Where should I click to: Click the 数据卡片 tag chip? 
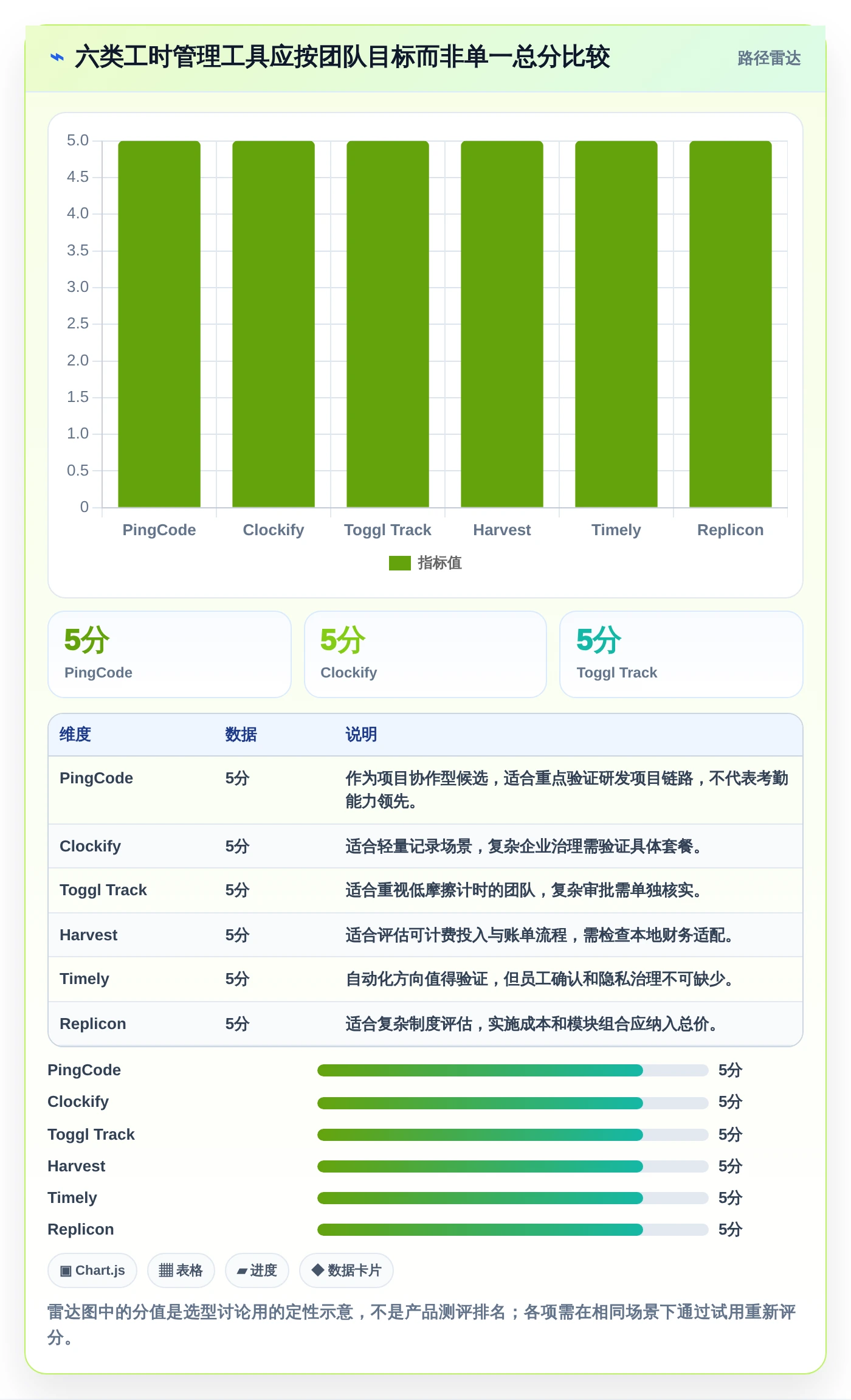click(x=346, y=1270)
